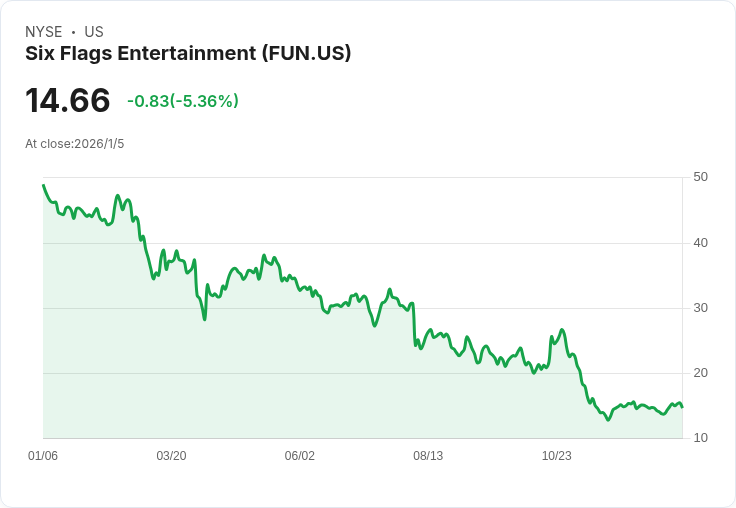Click the 40 value on the price axis
This screenshot has height=508, width=736.
[700, 243]
